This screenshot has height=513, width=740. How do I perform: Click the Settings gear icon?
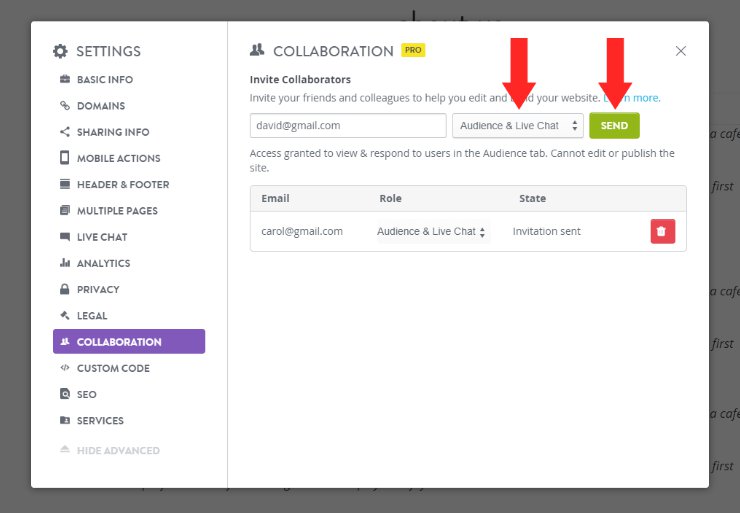tap(60, 51)
